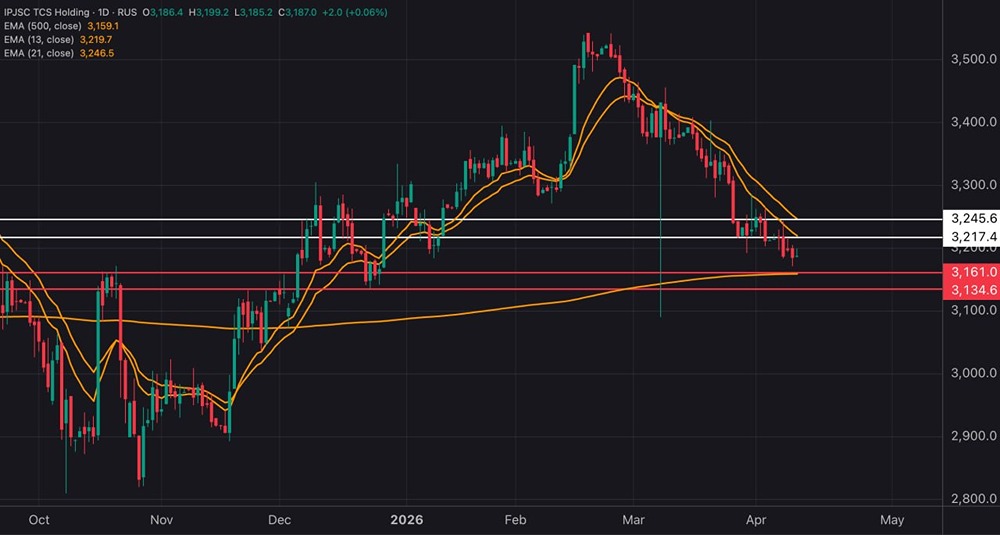Viewport: 1000px width, 535px height.
Task: Click the 3,400.0 price axis label
Action: (x=973, y=122)
